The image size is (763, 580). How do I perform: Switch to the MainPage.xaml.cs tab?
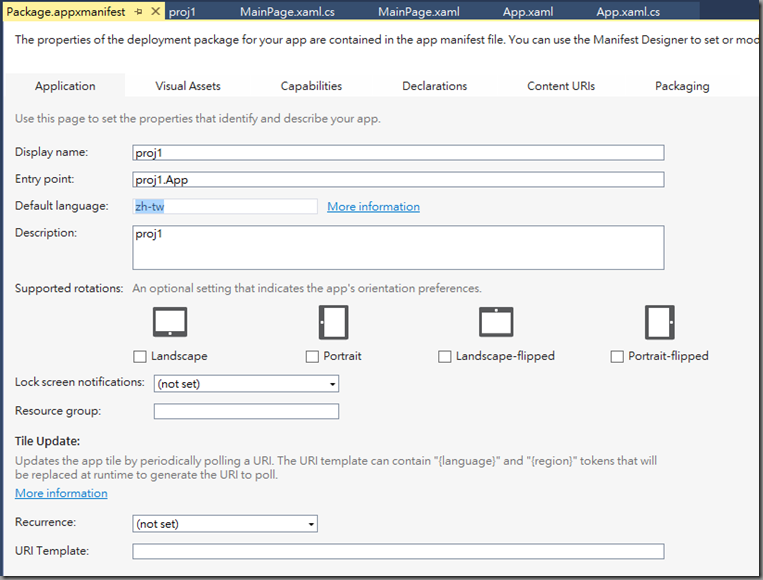point(287,12)
